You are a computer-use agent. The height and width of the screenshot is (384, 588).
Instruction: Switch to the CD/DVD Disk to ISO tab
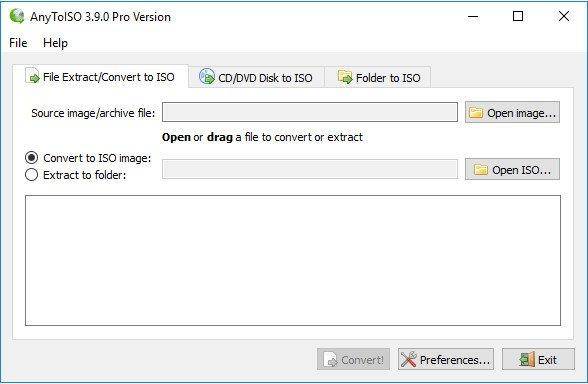(x=256, y=77)
